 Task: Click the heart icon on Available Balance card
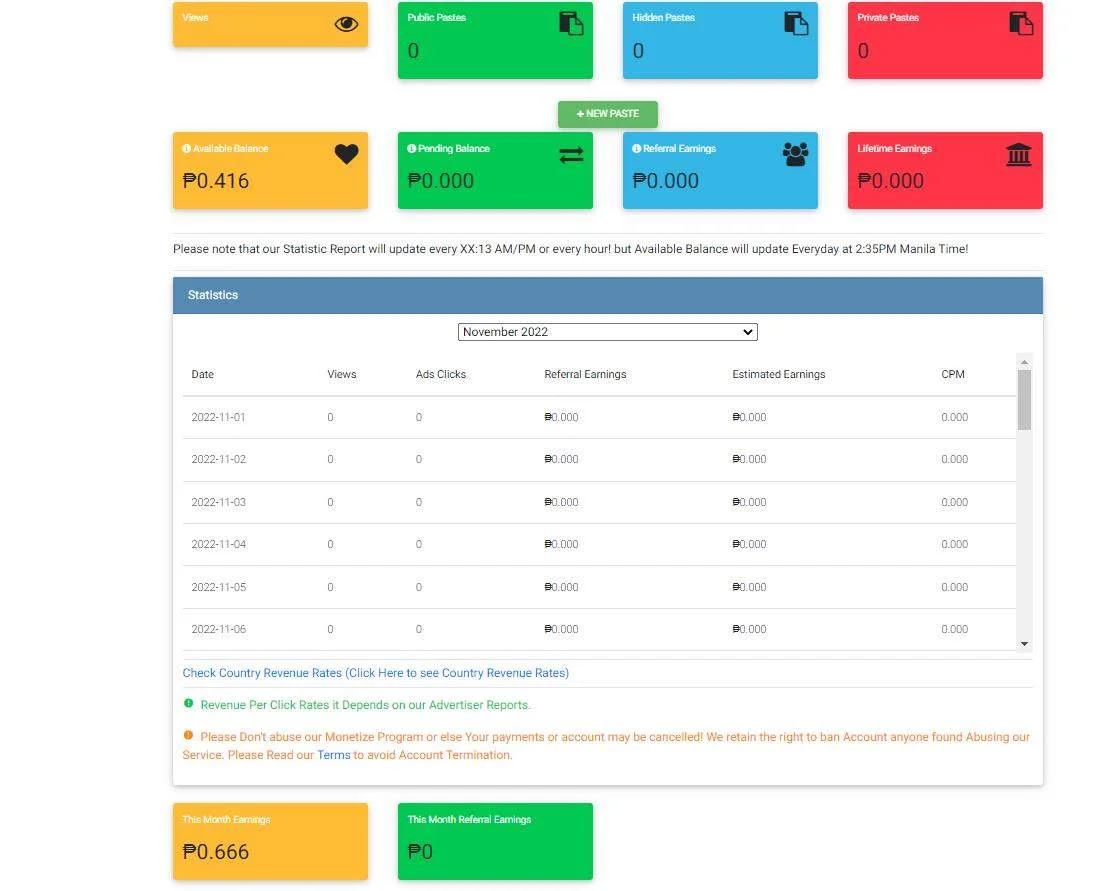pos(346,154)
